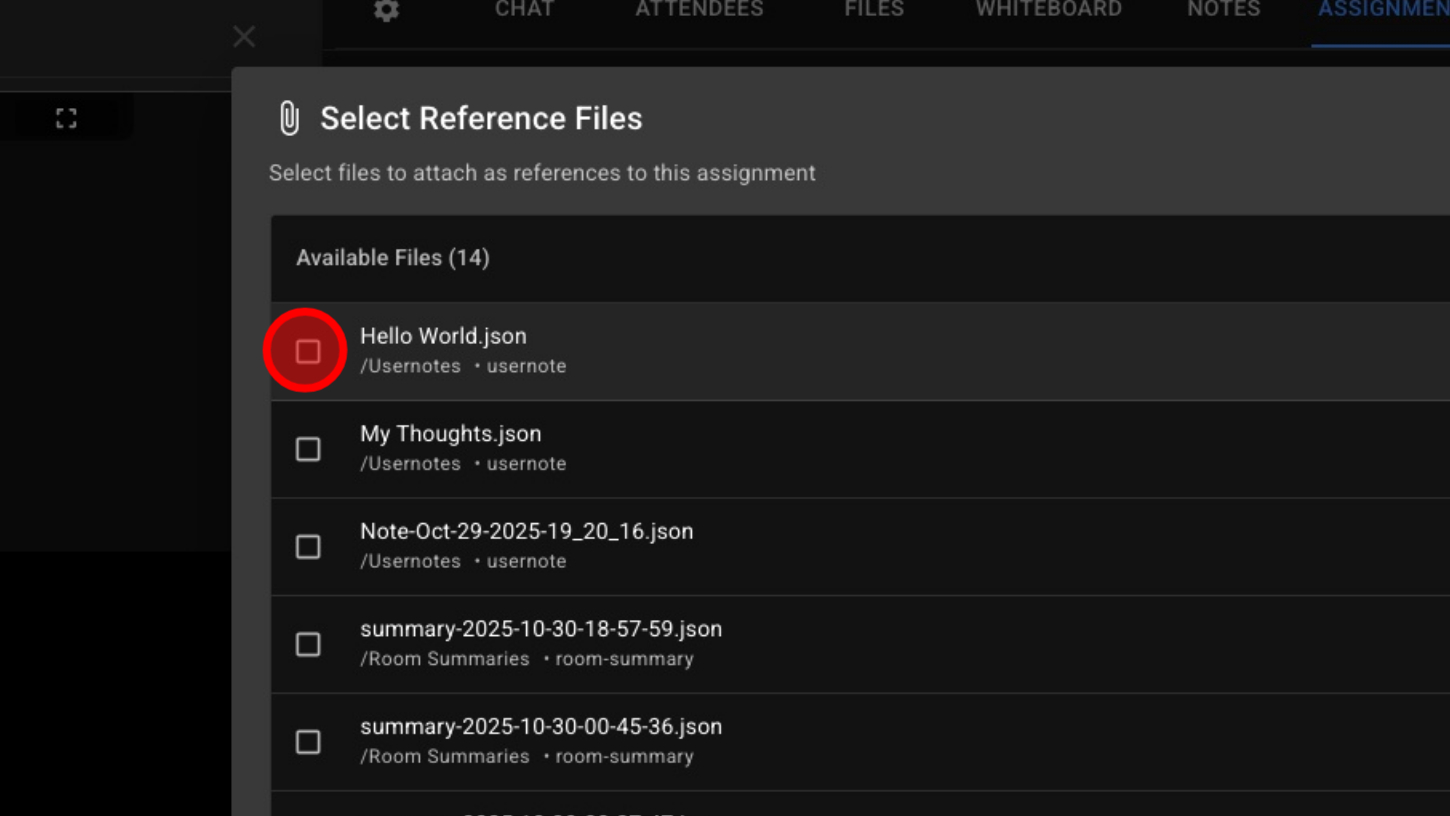Select checkbox for summary-2025-10-30-00-45-36.json

(x=308, y=742)
